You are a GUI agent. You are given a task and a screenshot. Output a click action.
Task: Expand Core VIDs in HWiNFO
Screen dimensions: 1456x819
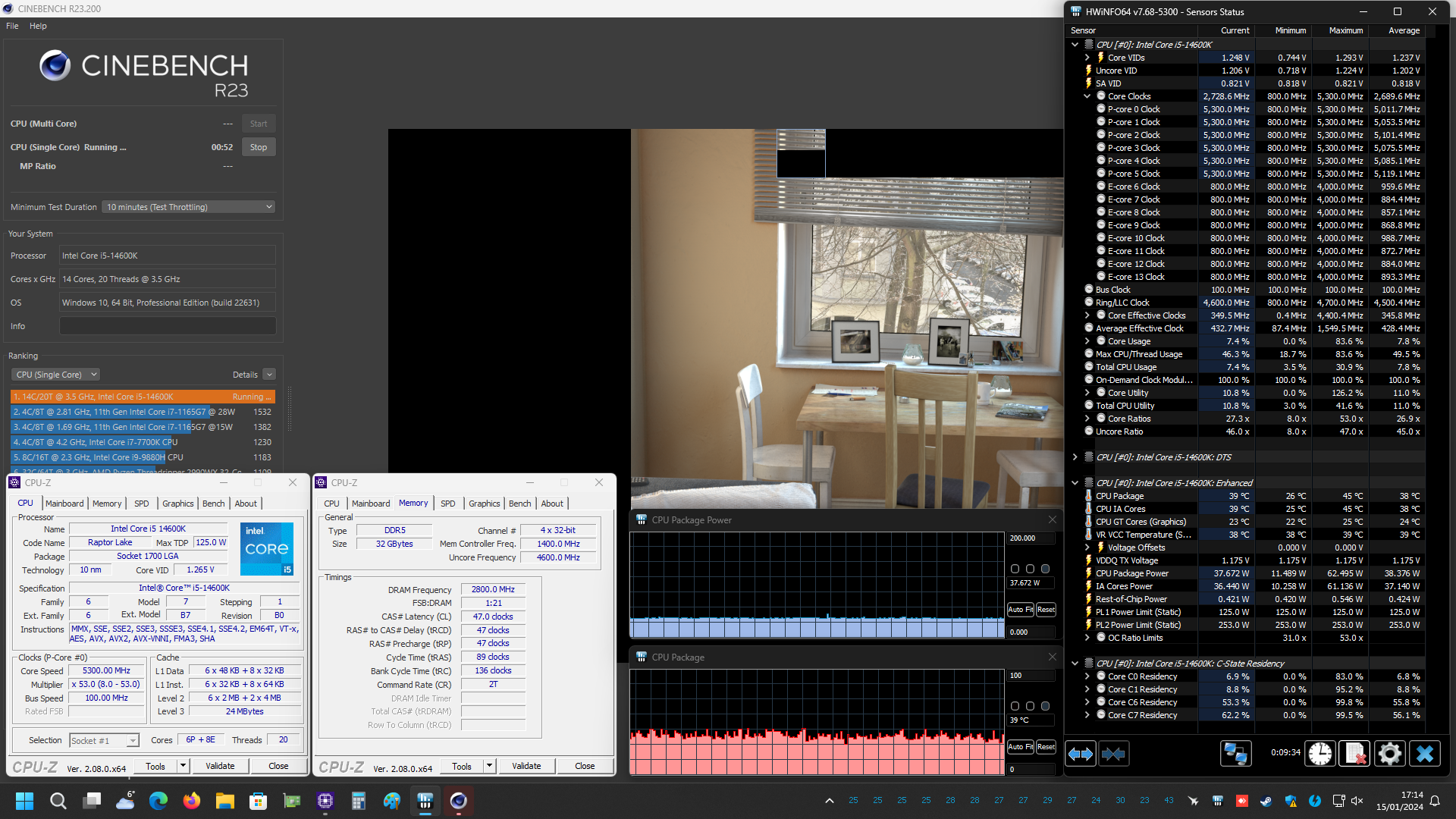(x=1087, y=58)
